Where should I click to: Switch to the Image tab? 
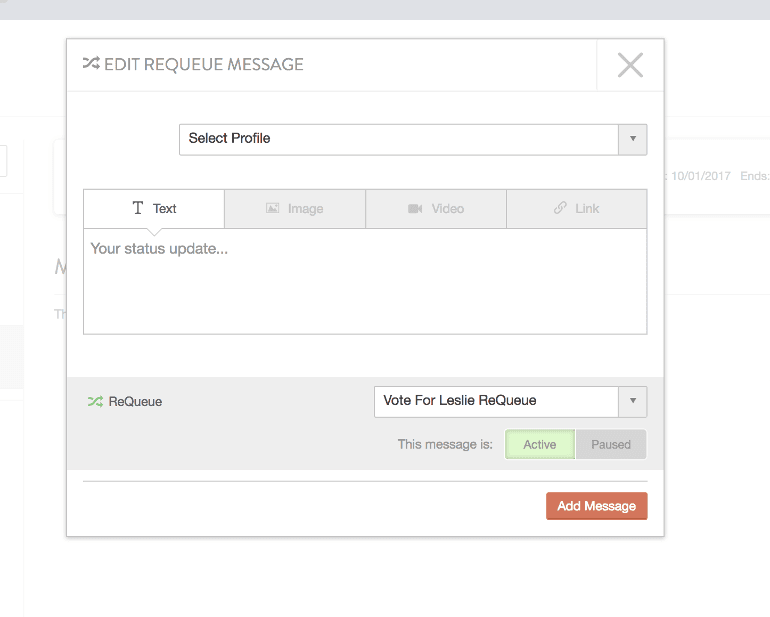tap(295, 209)
